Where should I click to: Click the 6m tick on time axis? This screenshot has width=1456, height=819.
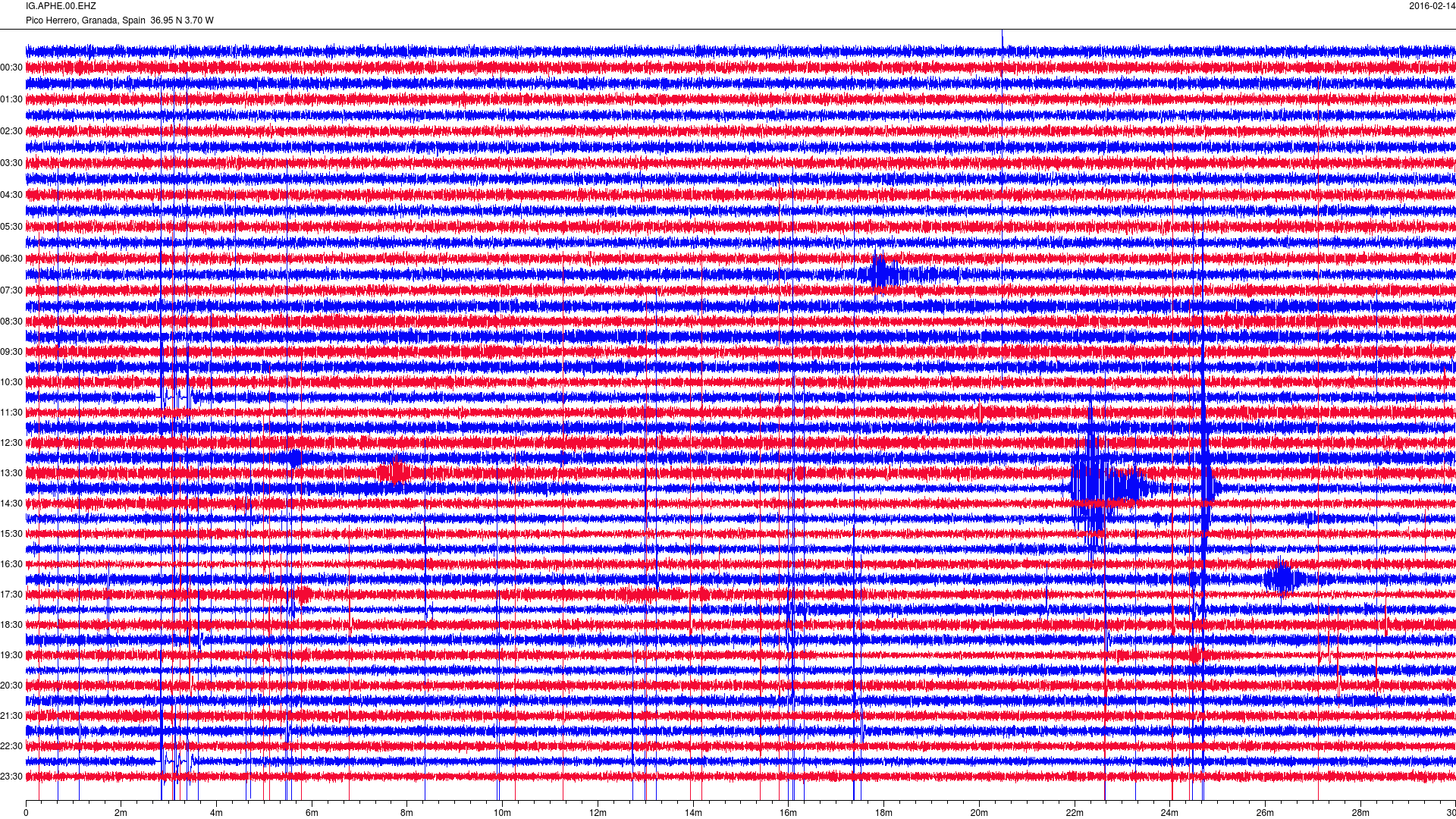click(x=312, y=813)
